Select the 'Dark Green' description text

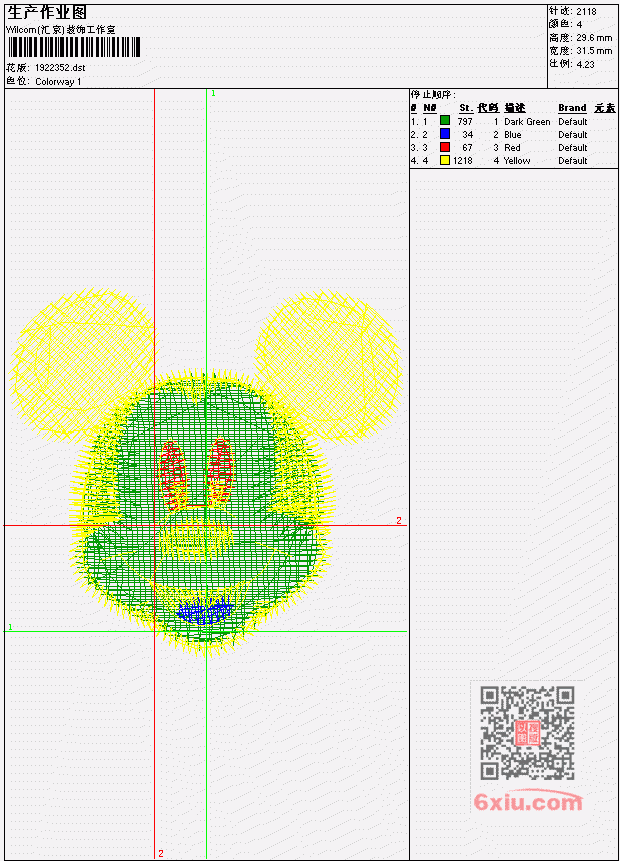coord(527,121)
